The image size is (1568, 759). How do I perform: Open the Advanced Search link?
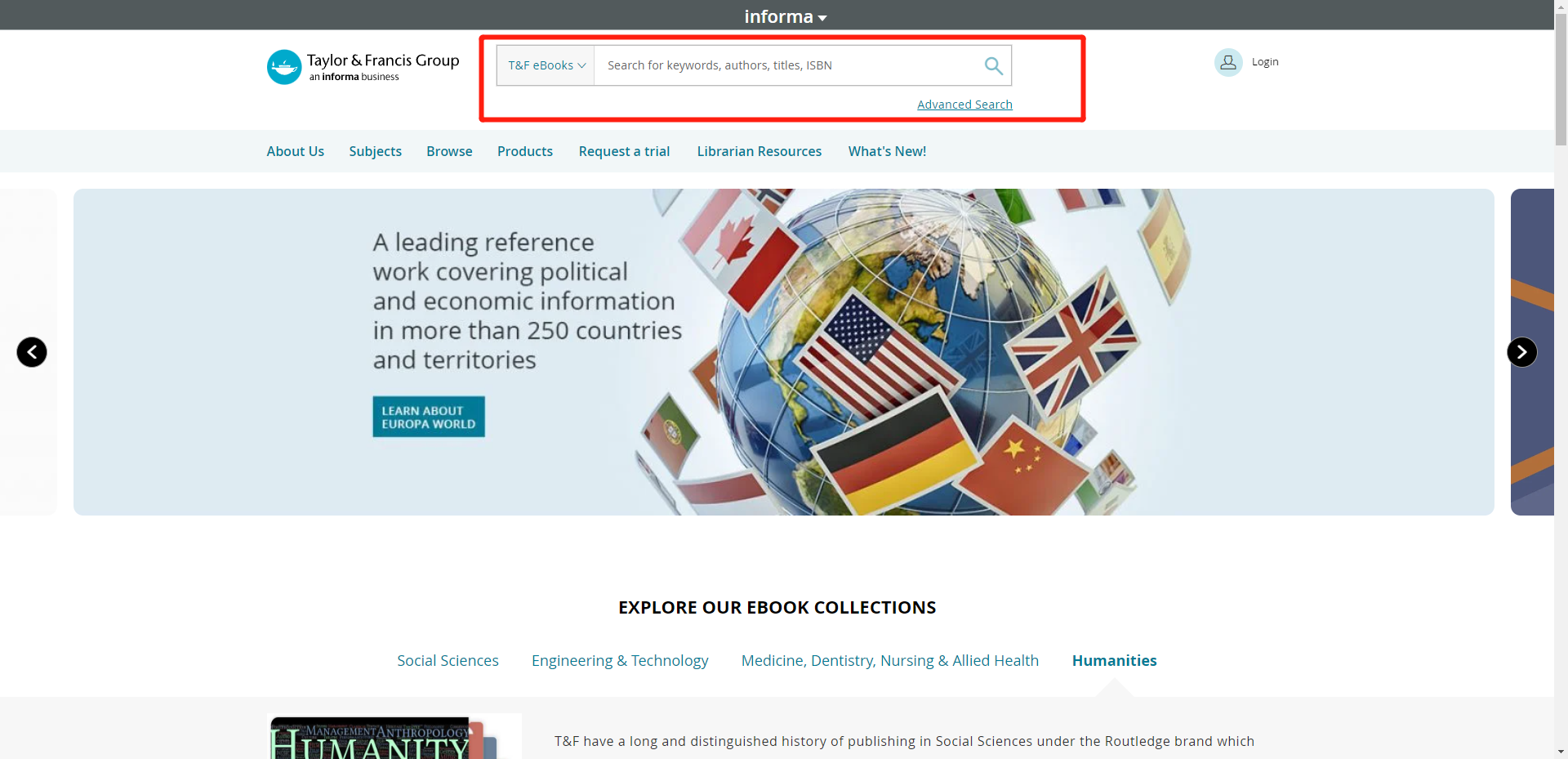tap(964, 105)
